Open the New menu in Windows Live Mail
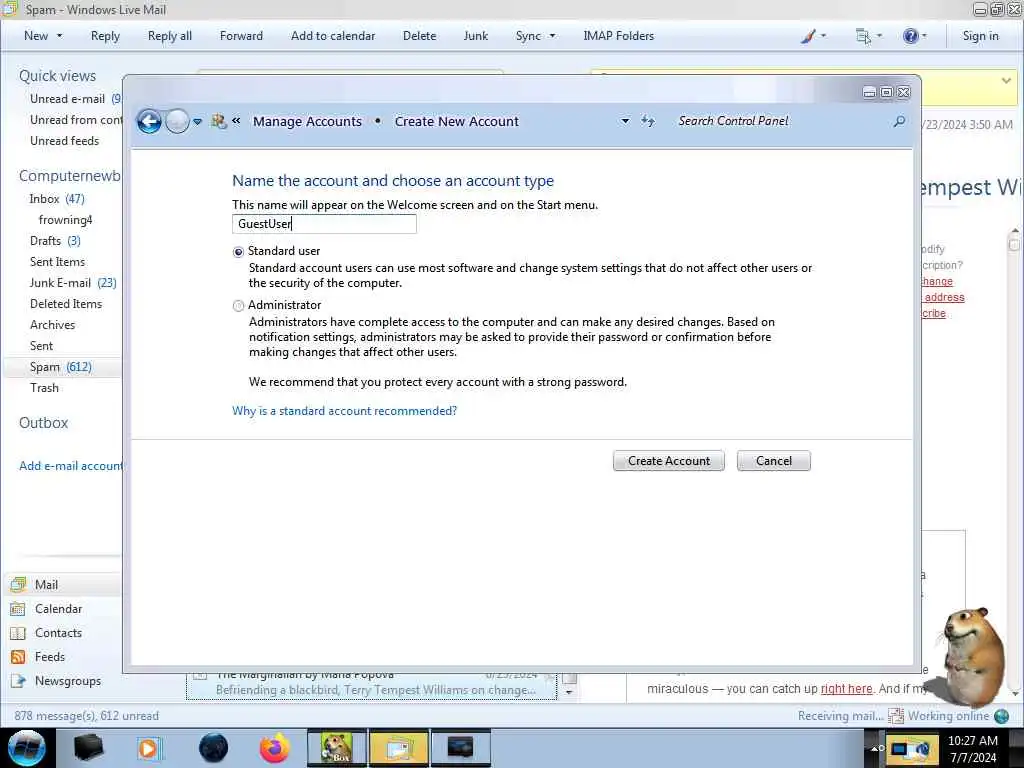 coord(36,36)
